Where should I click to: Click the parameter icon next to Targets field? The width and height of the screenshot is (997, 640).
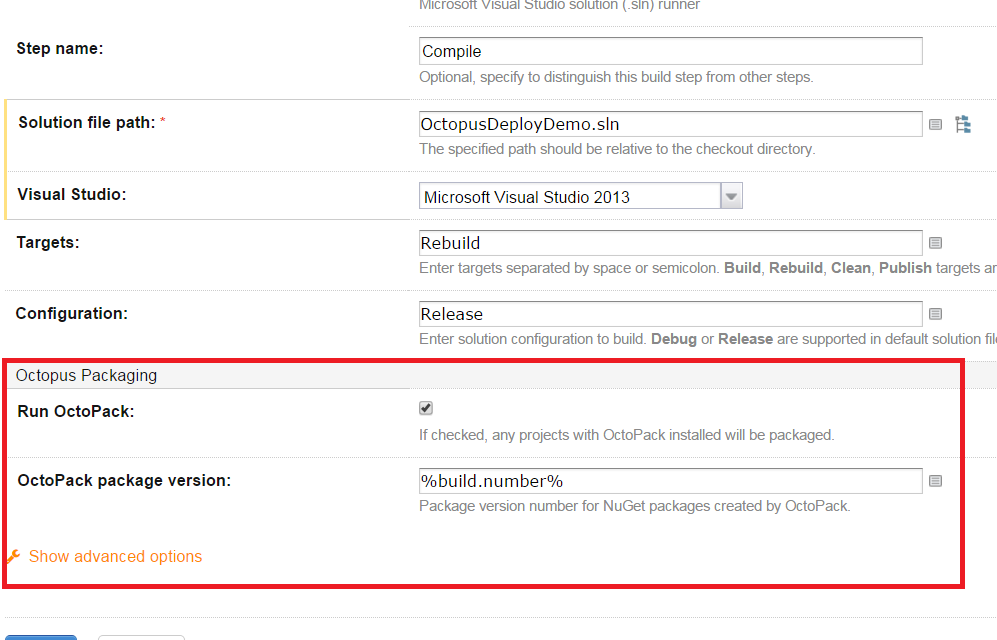(x=935, y=243)
